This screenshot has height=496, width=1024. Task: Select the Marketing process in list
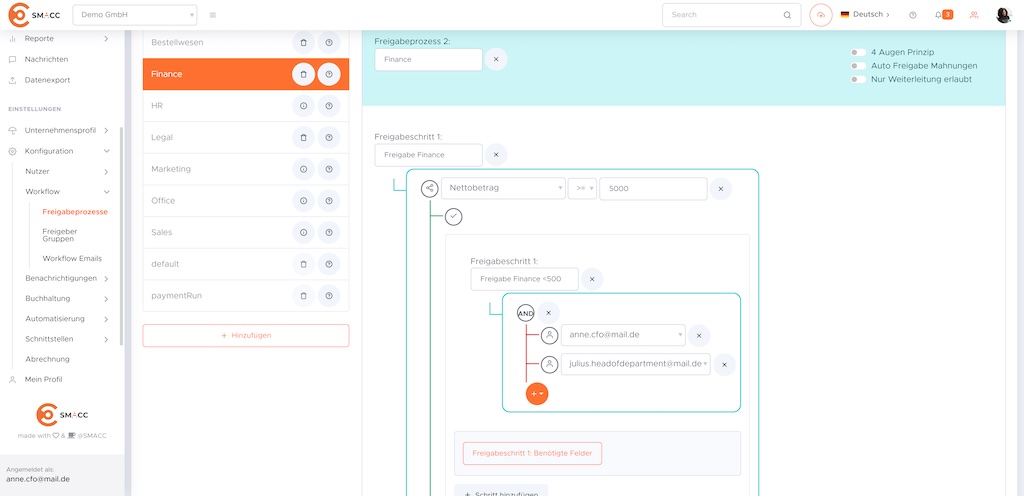coord(215,169)
